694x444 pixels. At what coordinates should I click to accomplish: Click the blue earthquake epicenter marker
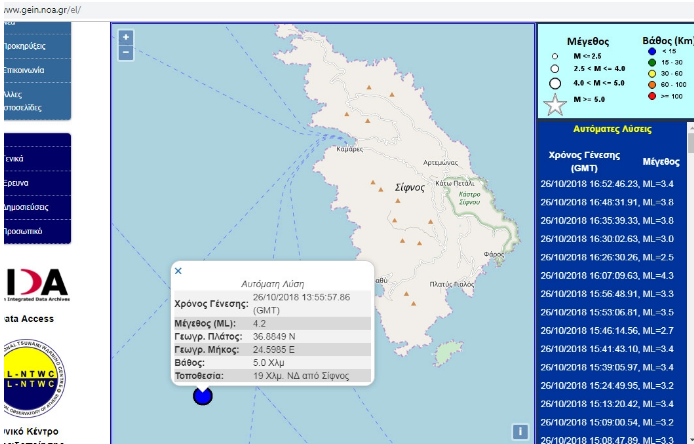click(x=203, y=396)
